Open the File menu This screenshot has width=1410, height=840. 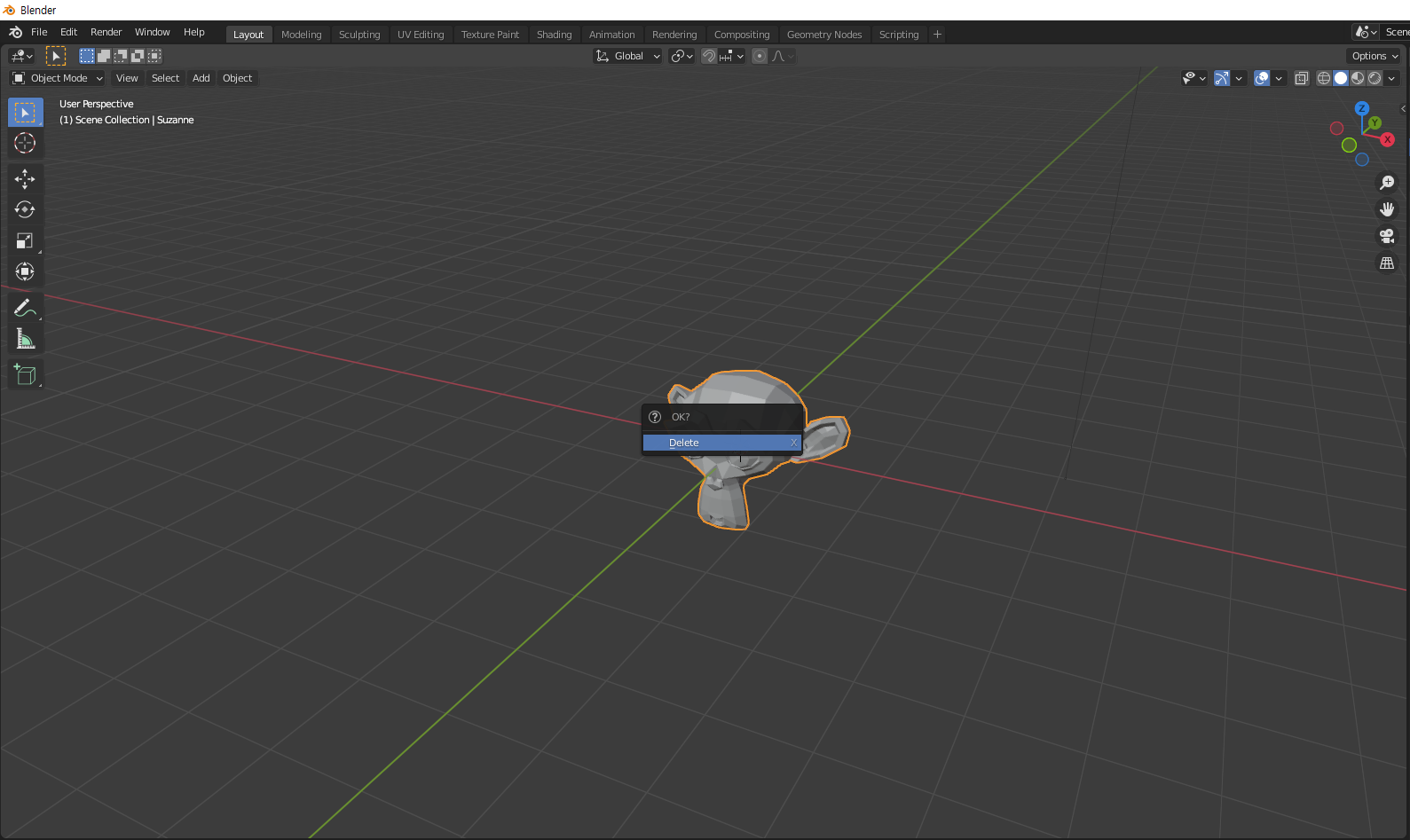tap(39, 32)
